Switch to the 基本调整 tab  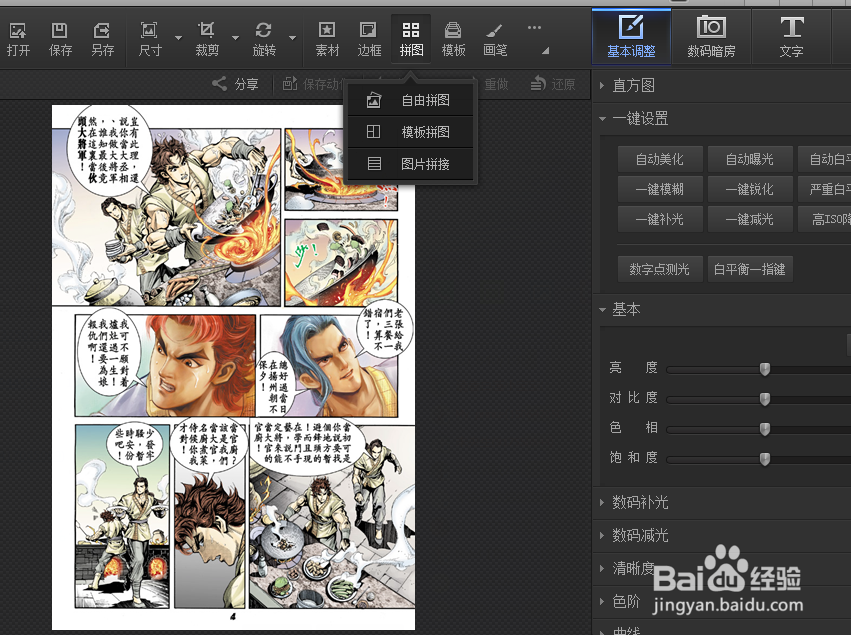pyautogui.click(x=631, y=37)
